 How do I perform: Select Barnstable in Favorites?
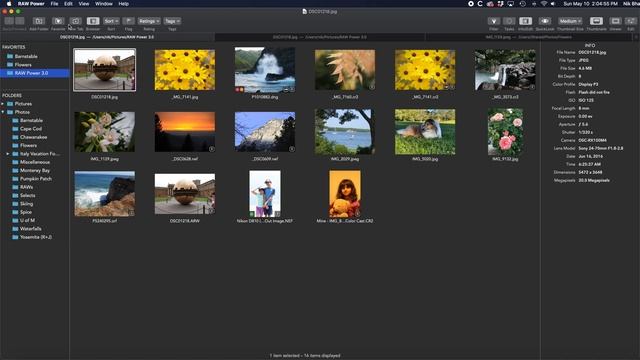coord(26,56)
